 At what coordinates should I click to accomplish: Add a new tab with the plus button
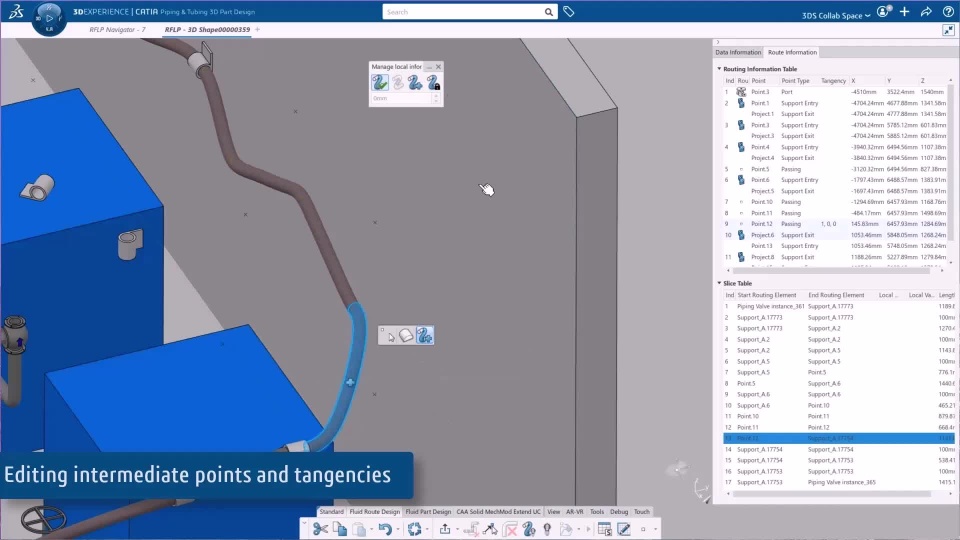coord(257,29)
